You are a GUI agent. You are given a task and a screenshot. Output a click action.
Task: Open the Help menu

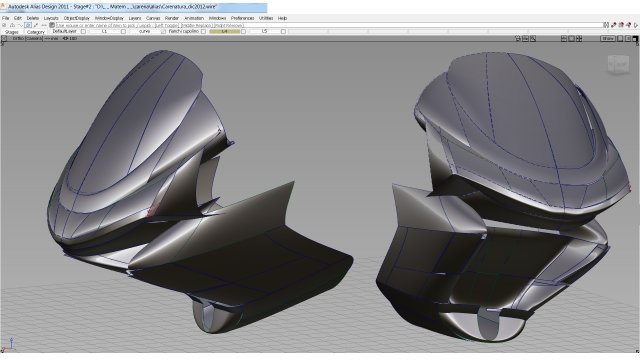coord(282,18)
